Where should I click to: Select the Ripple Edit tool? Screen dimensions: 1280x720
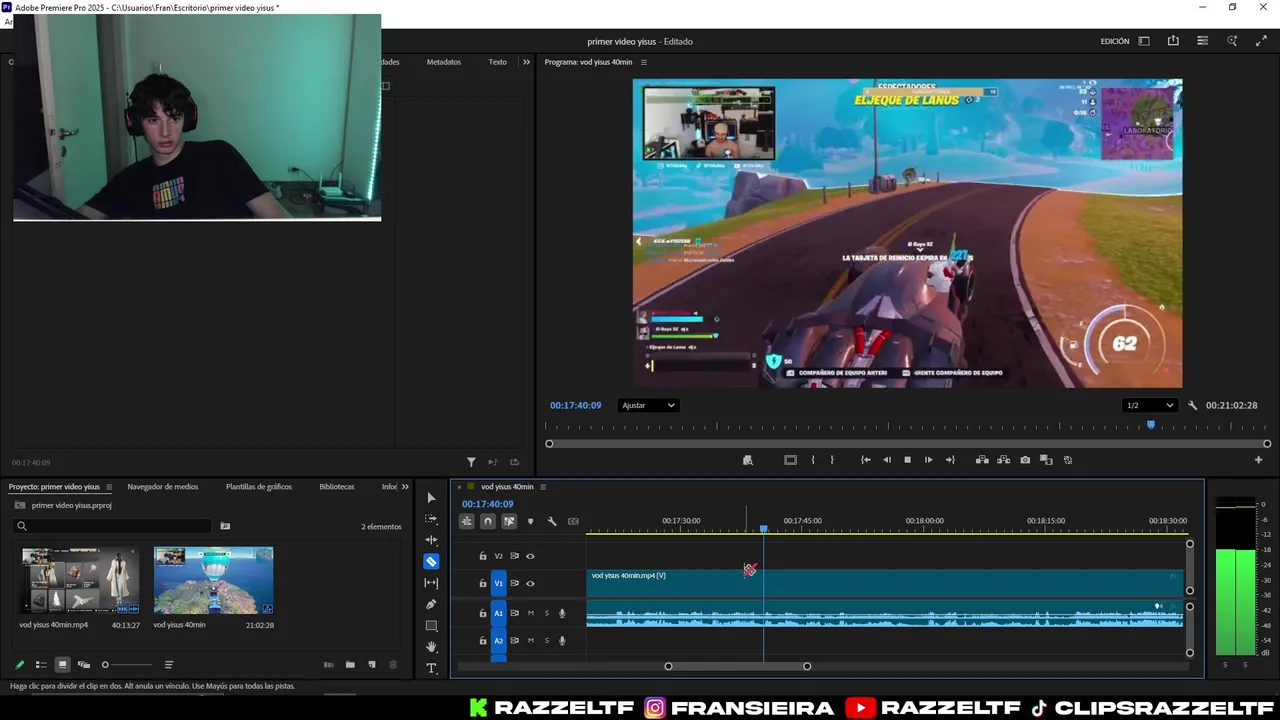[x=431, y=540]
